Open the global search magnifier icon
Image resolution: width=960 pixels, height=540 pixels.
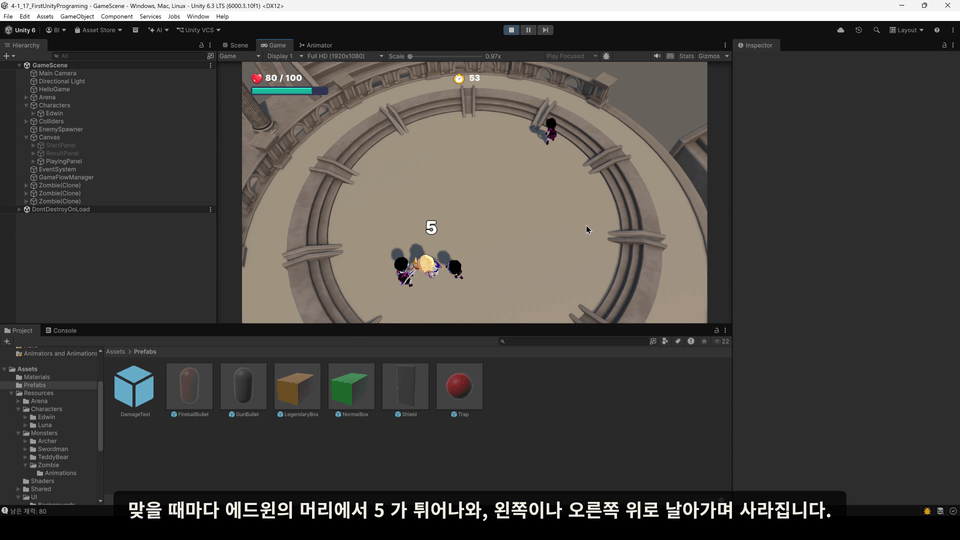point(876,30)
